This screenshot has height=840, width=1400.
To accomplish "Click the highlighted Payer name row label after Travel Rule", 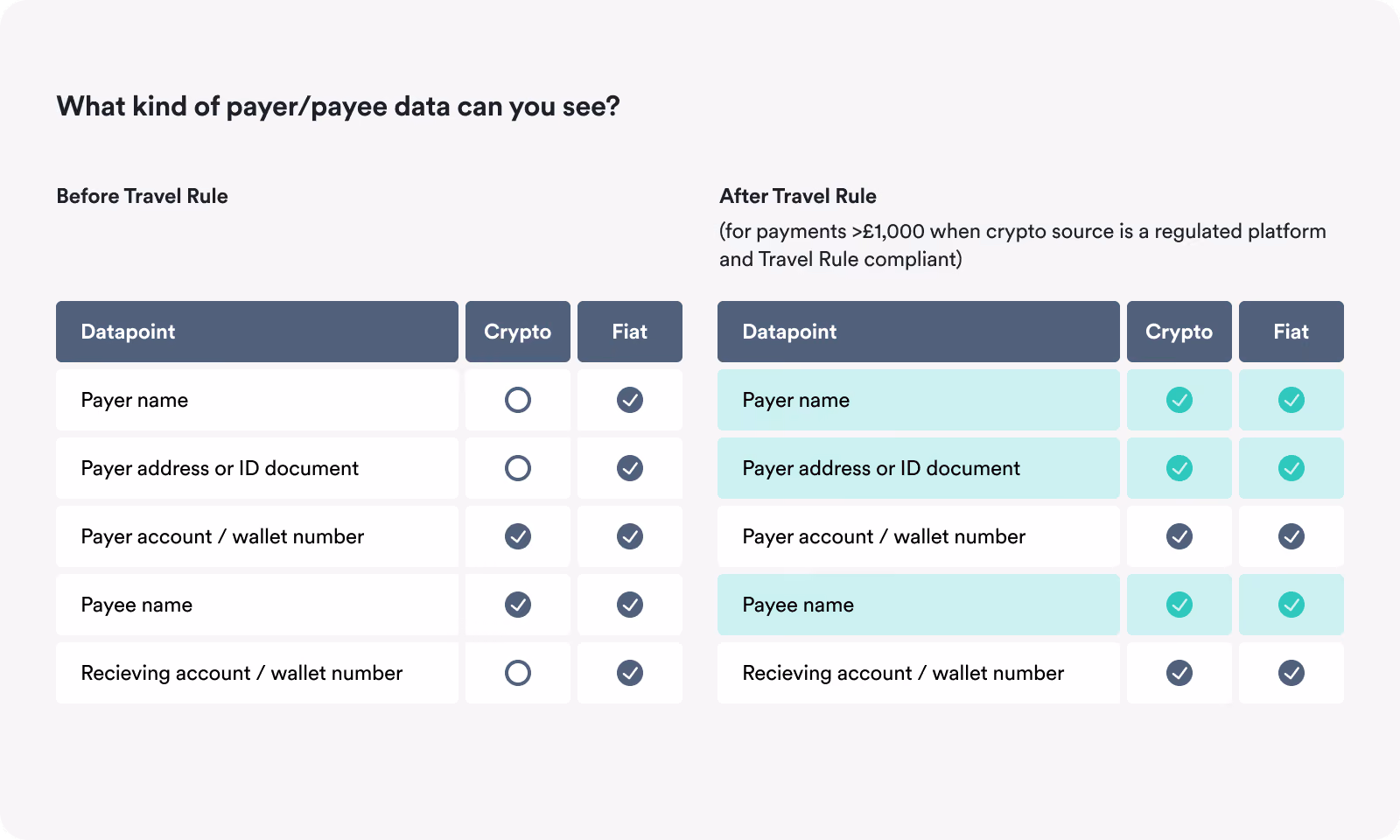I will 919,400.
